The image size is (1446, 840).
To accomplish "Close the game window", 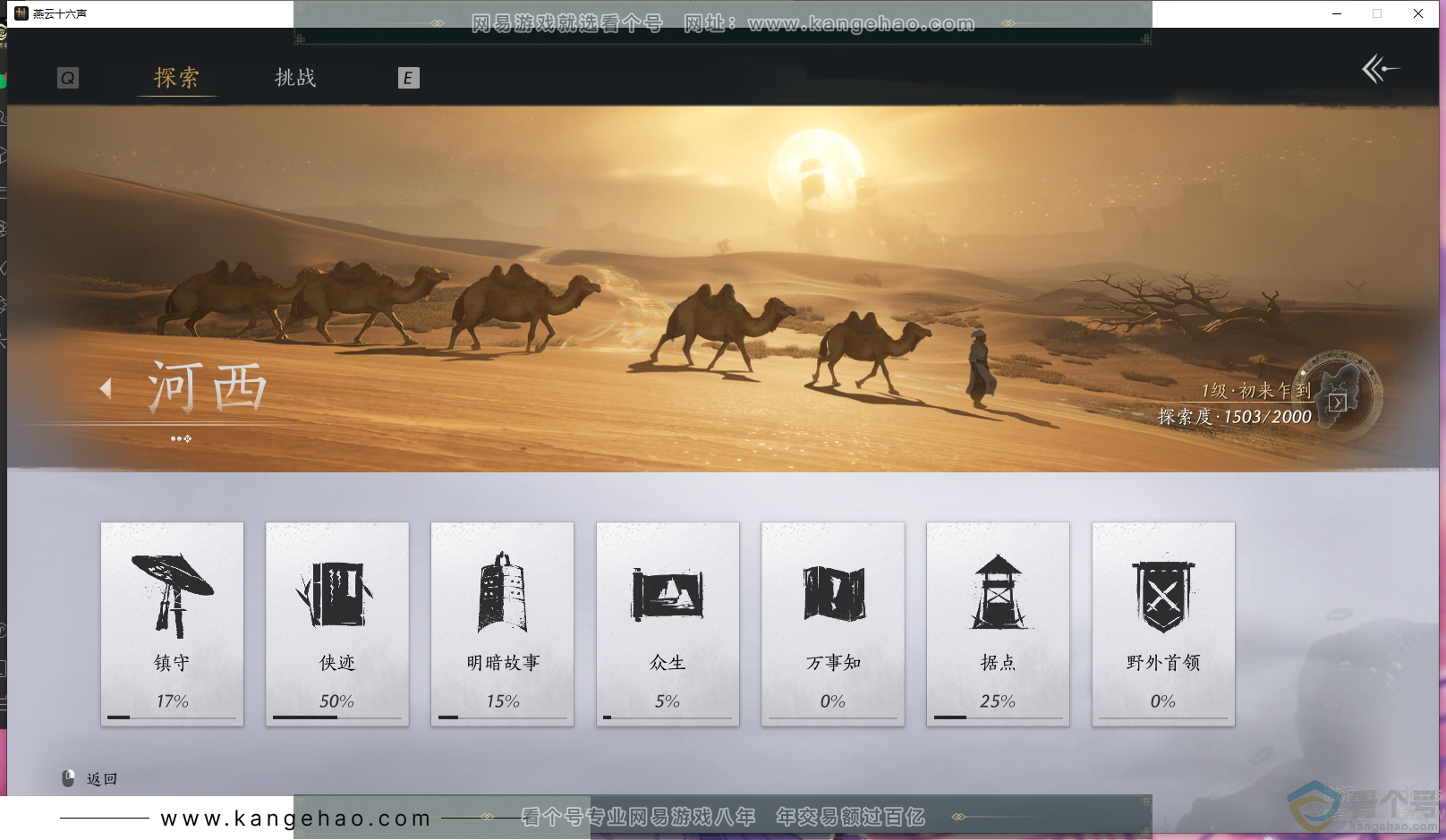I will 1418,13.
